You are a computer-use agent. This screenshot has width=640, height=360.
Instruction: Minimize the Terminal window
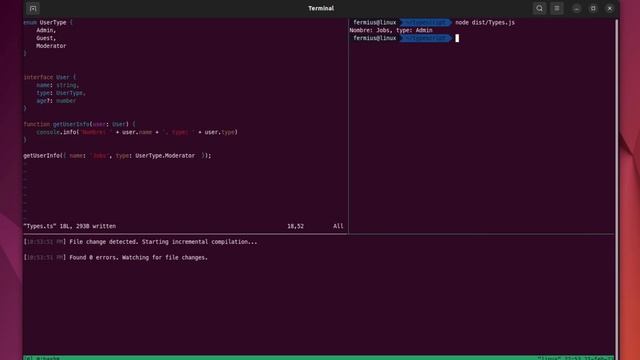click(576, 8)
